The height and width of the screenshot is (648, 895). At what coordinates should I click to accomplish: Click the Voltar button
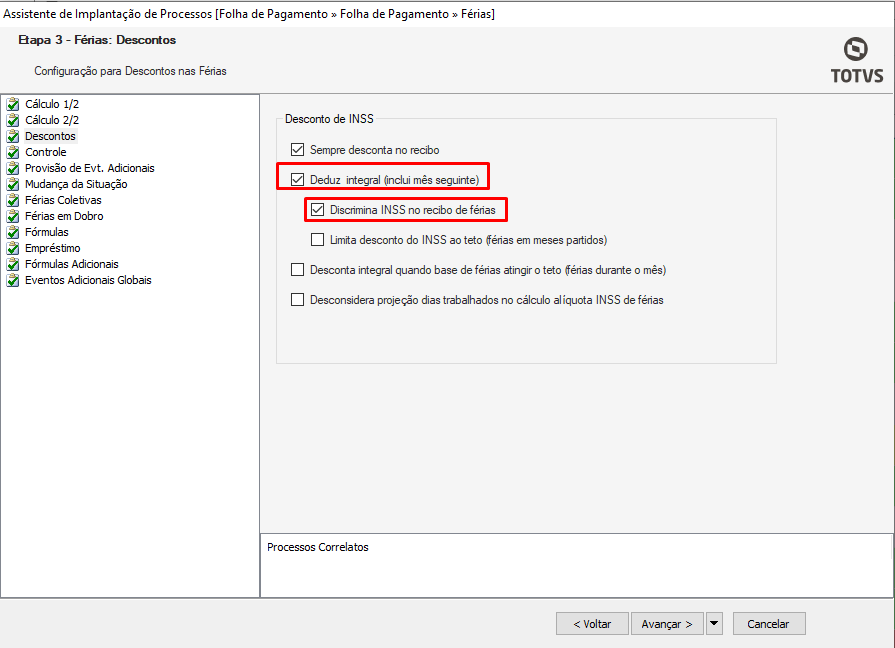pos(592,624)
